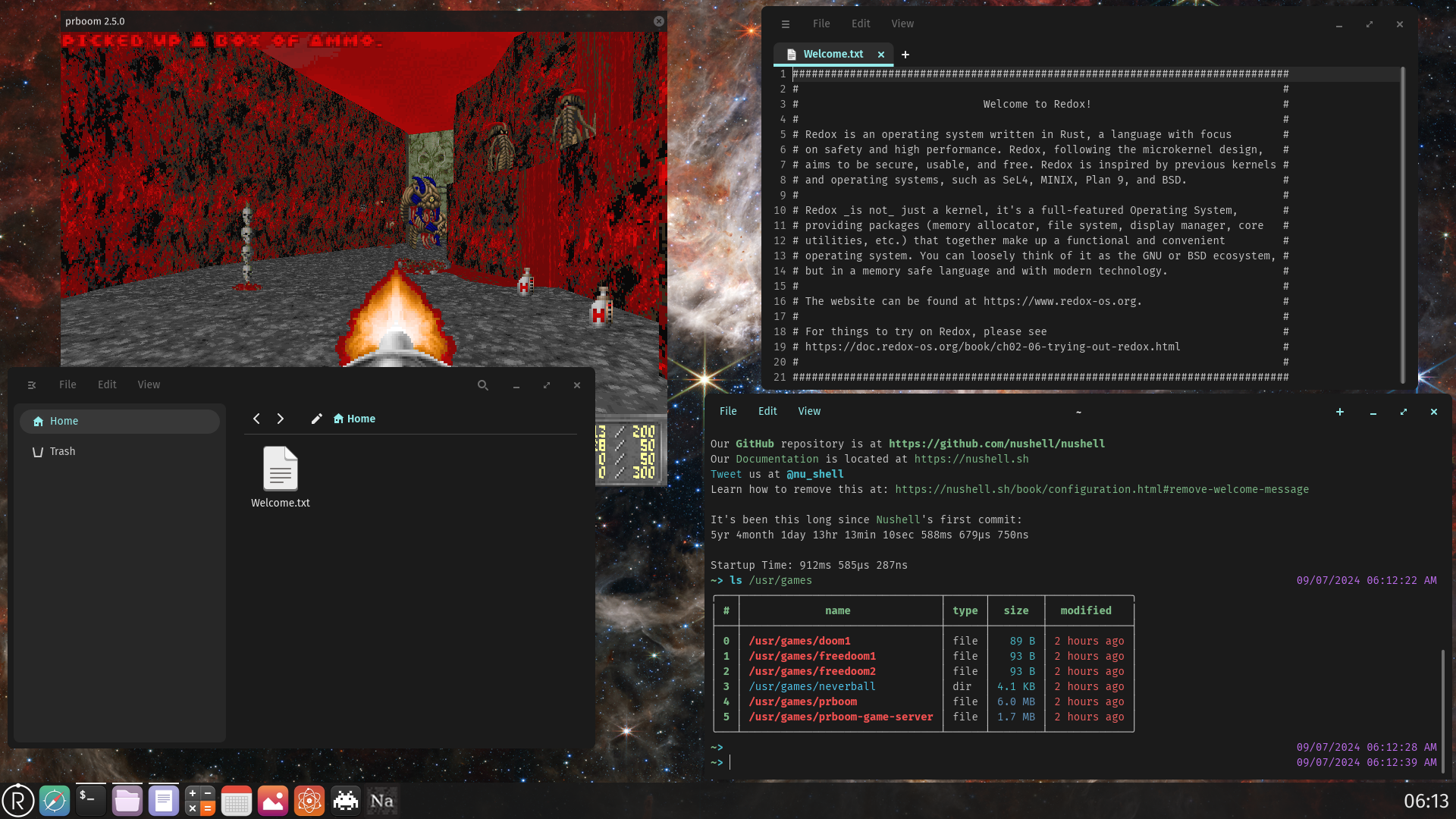The height and width of the screenshot is (819, 1456).
Task: Open the File menu in text editor
Action: pos(821,23)
